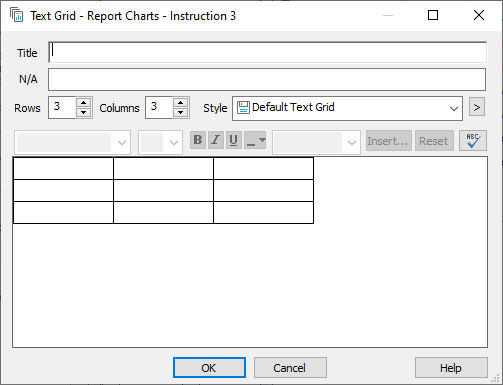
Task: Open the text color dropdown arrow
Action: point(262,140)
